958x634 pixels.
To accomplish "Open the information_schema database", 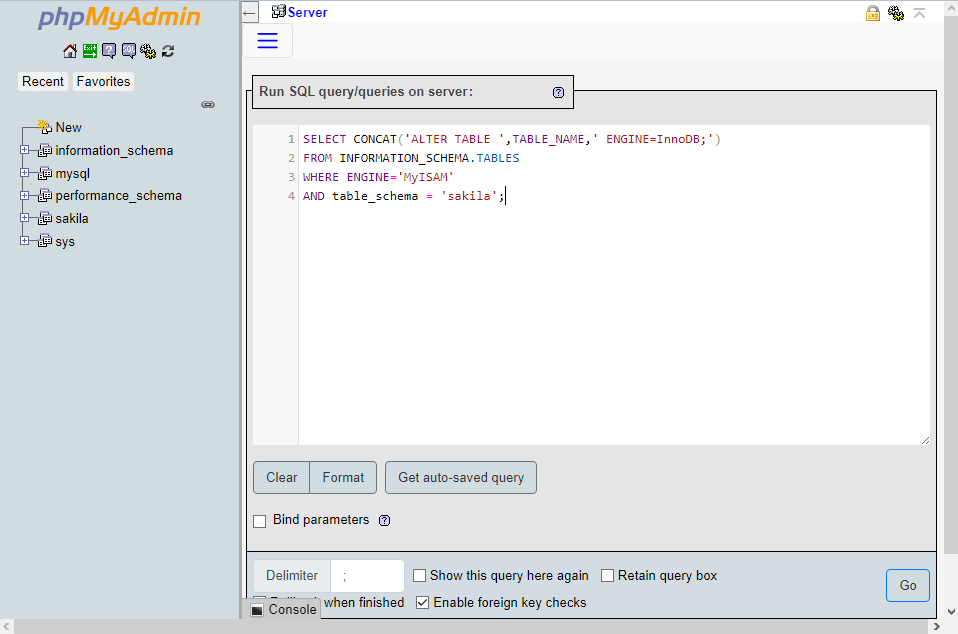I will (x=114, y=150).
